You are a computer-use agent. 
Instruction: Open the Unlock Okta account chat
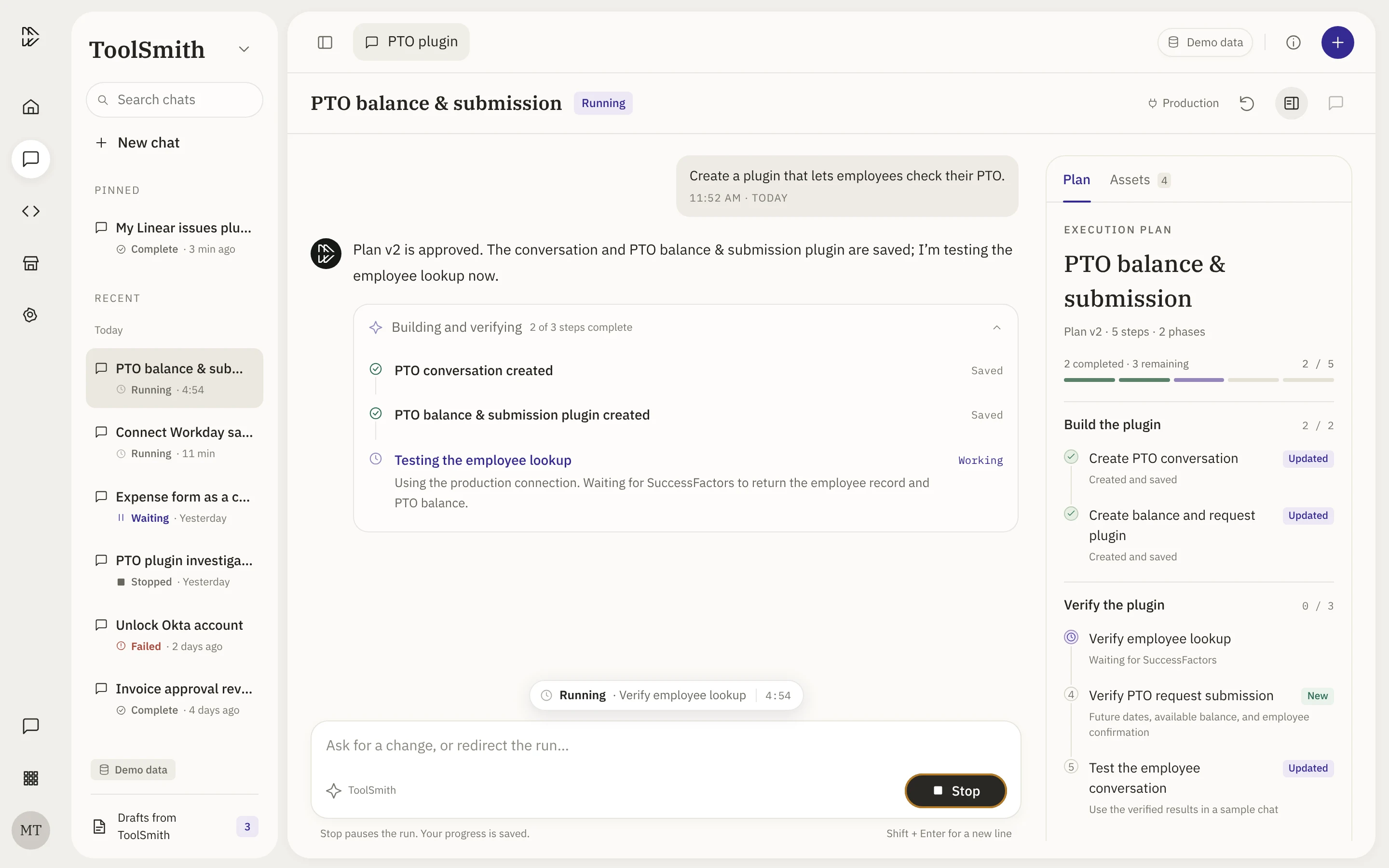pyautogui.click(x=174, y=635)
